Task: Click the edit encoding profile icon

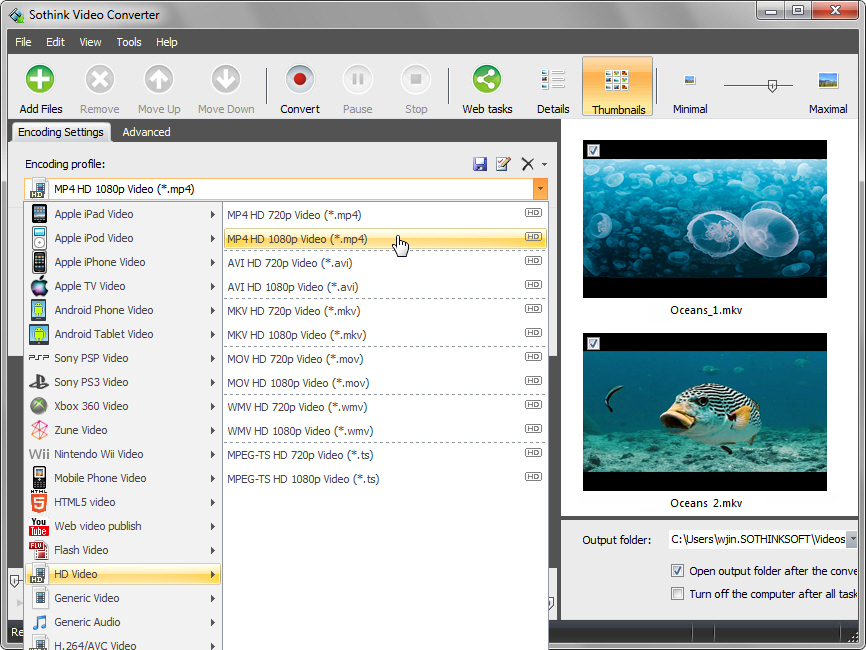Action: (503, 164)
